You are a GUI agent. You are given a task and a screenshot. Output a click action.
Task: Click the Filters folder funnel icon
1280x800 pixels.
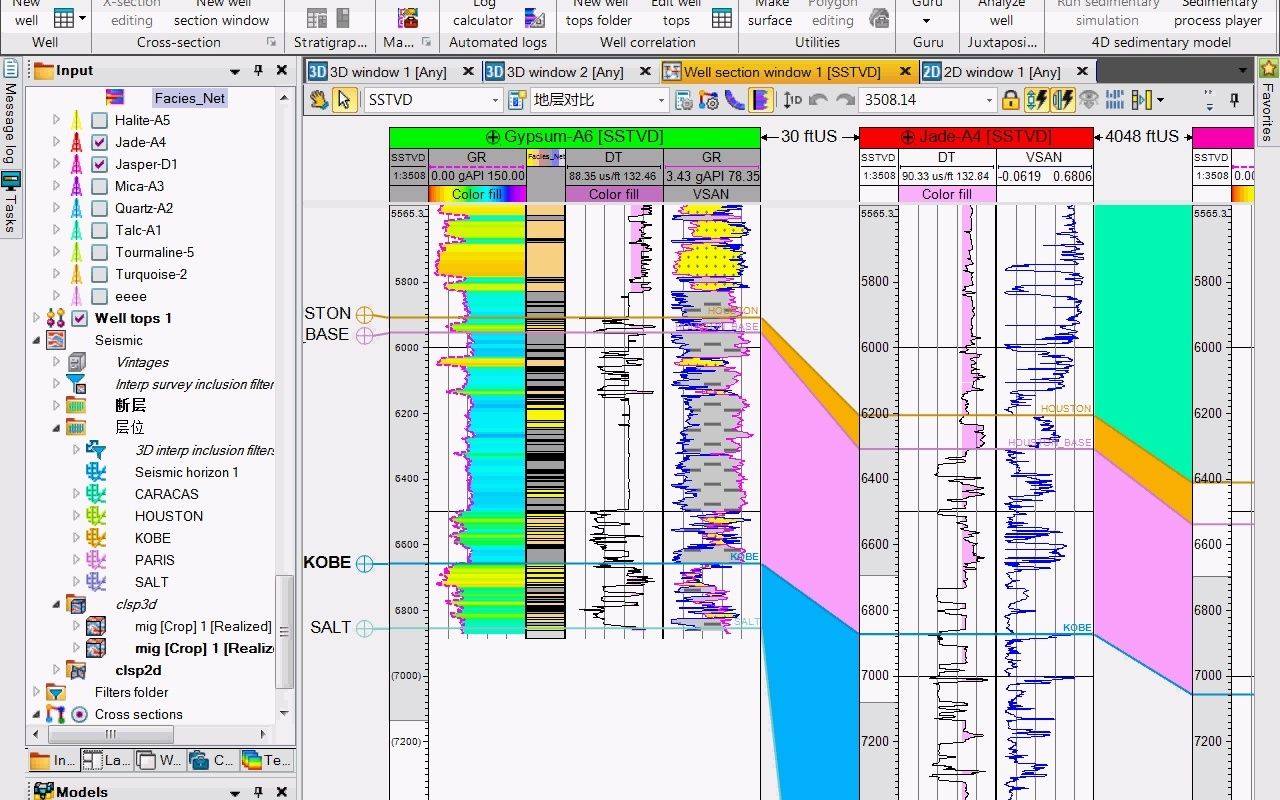pos(56,692)
